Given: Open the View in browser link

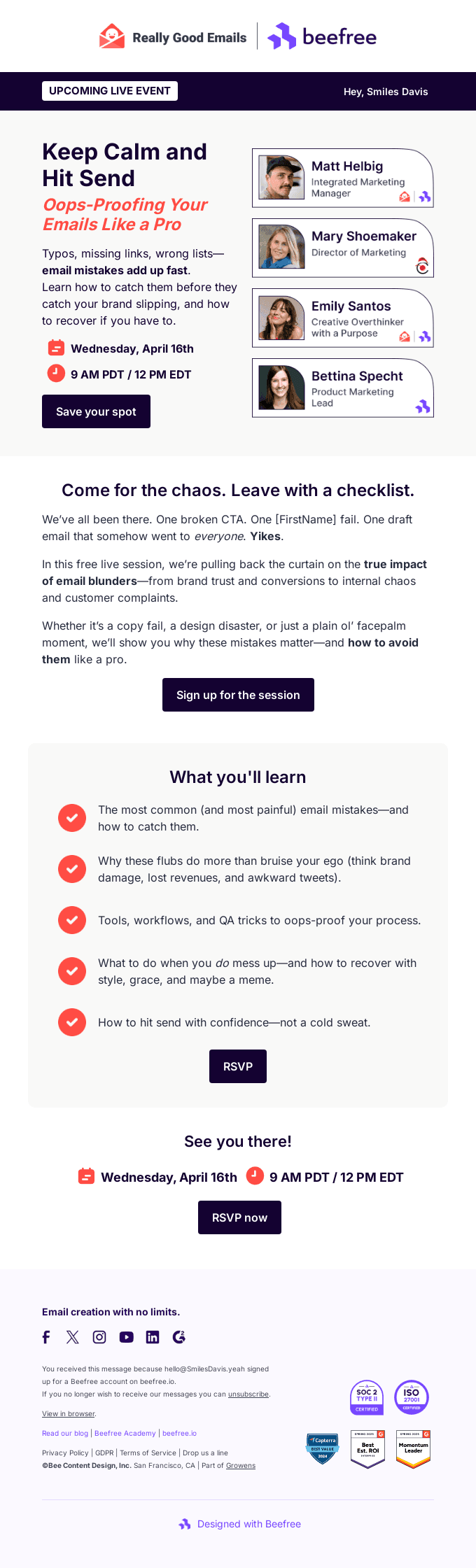Looking at the screenshot, I should pos(68,1413).
